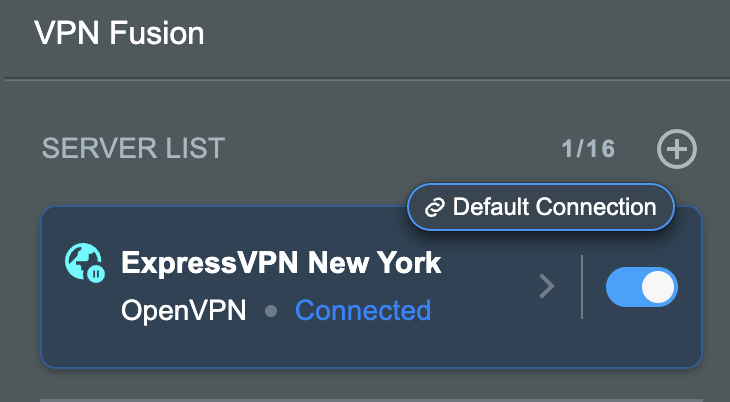Add a new VPN server with plus icon

(676, 149)
